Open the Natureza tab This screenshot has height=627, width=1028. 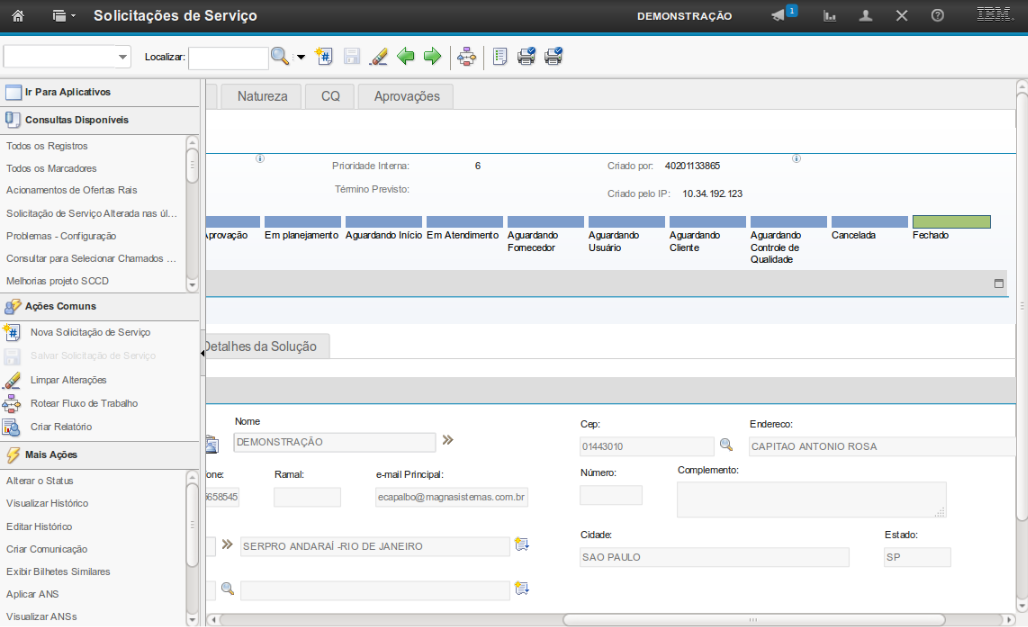pyautogui.click(x=262, y=96)
